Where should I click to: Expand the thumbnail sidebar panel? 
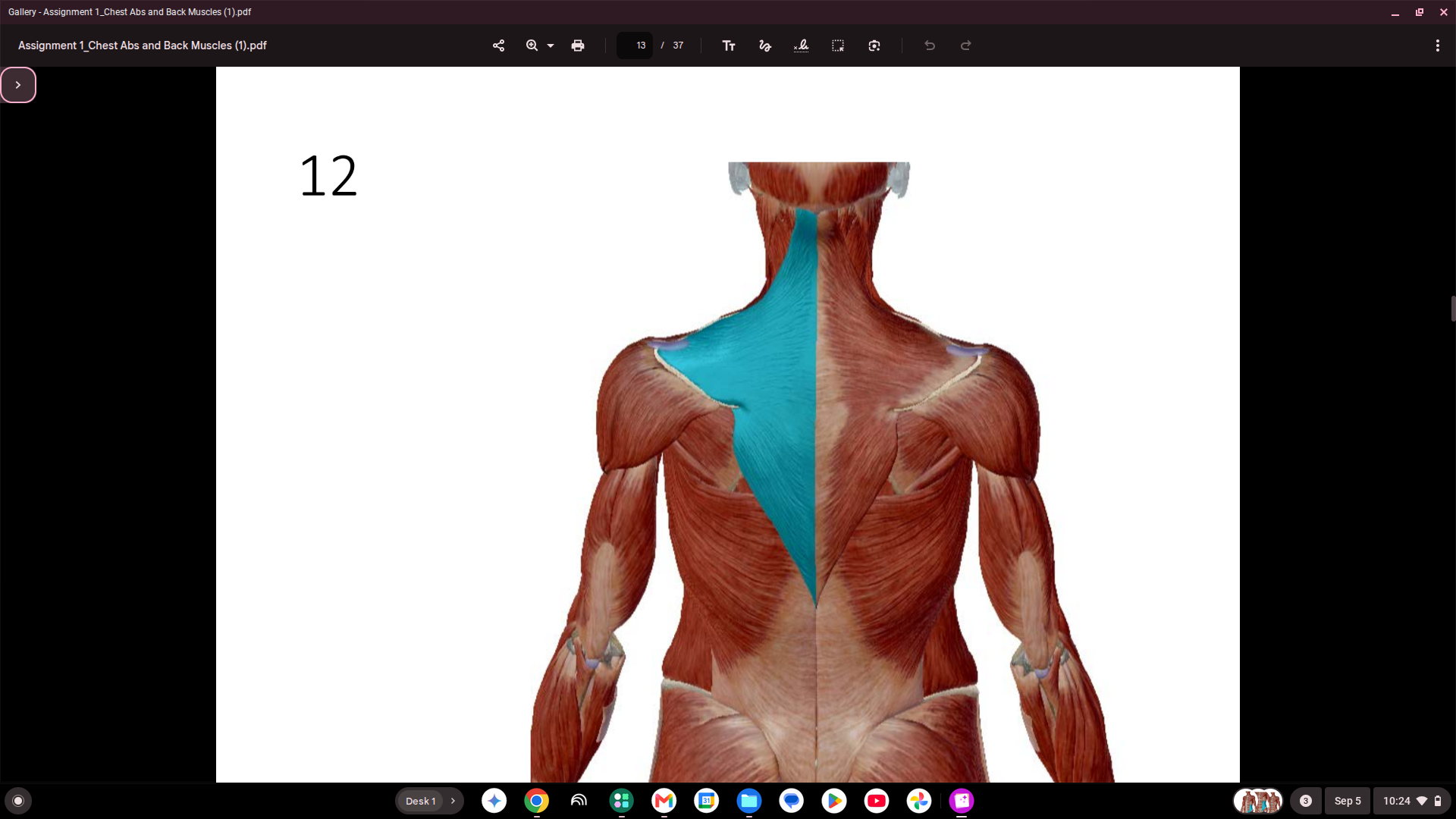tap(18, 85)
